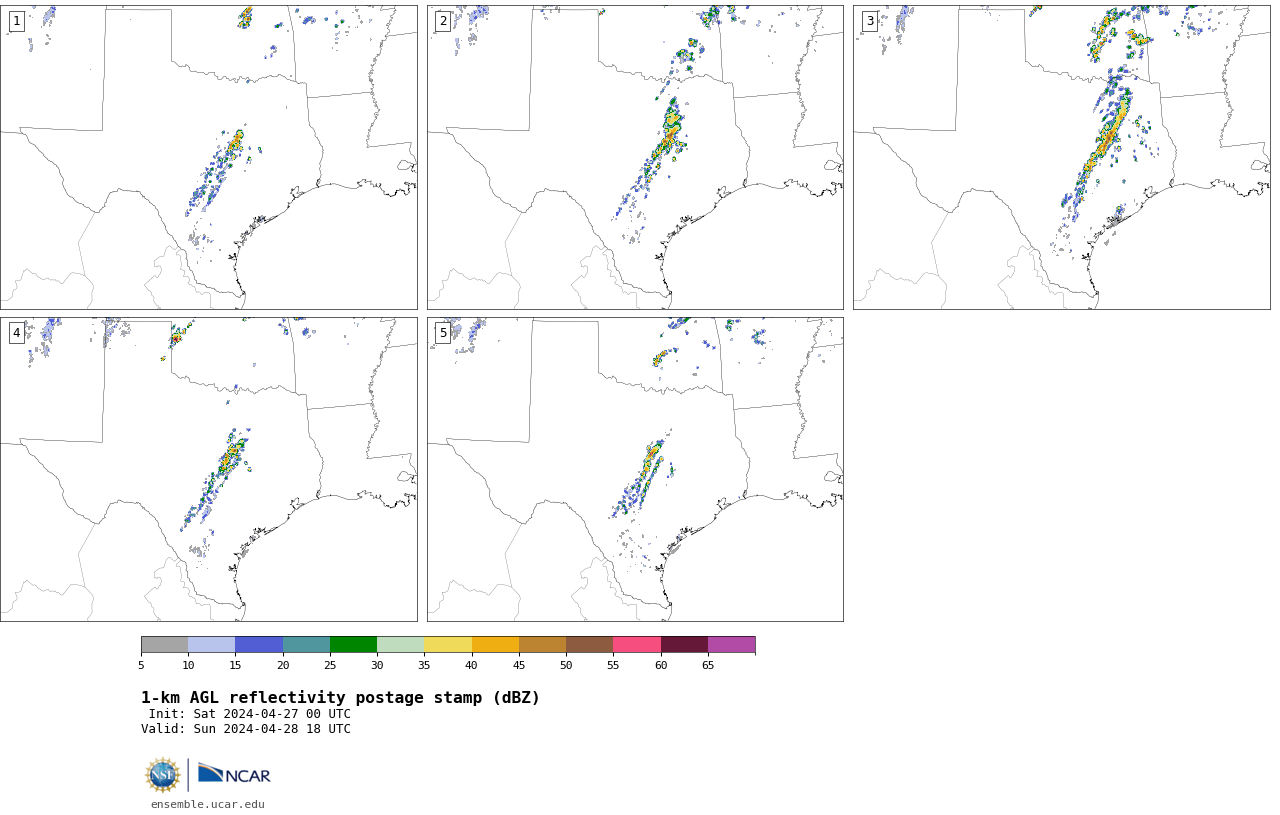Image resolution: width=1280 pixels, height=815 pixels.
Task: Click the Init: Sat 2024-04-27 00 UTC text
Action: 250,714
